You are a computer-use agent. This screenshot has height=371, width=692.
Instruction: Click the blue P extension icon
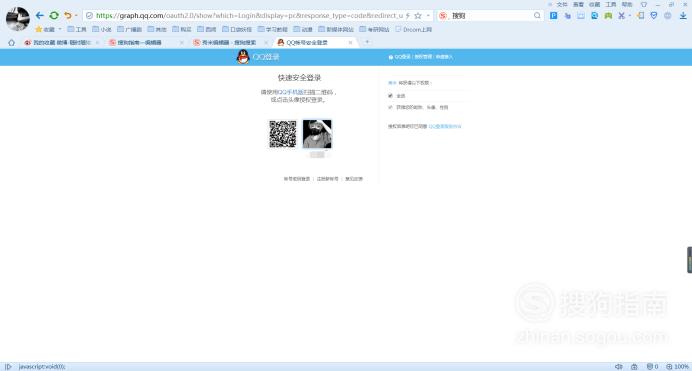pyautogui.click(x=553, y=15)
